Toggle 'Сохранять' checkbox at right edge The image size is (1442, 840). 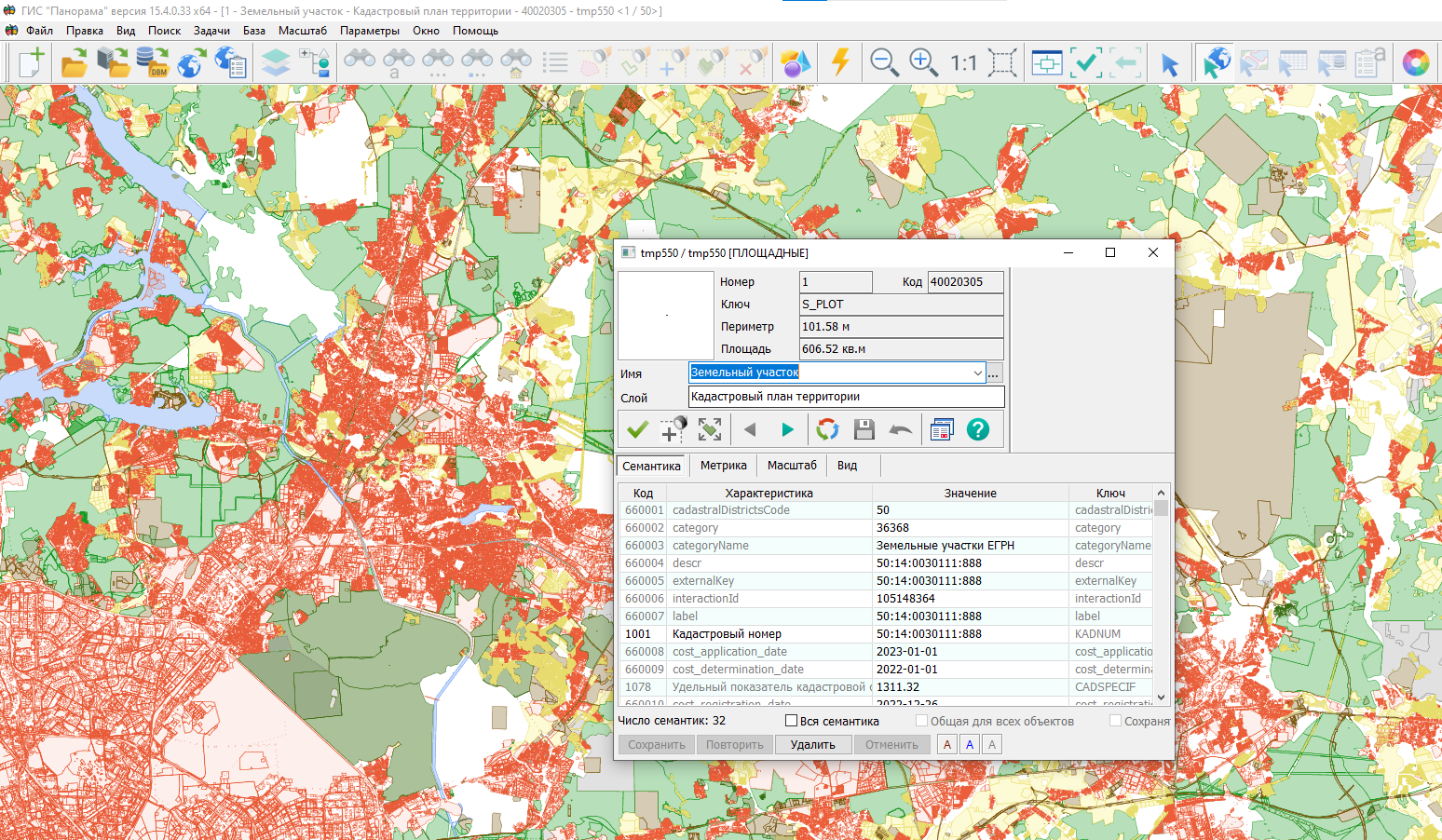tap(1115, 721)
